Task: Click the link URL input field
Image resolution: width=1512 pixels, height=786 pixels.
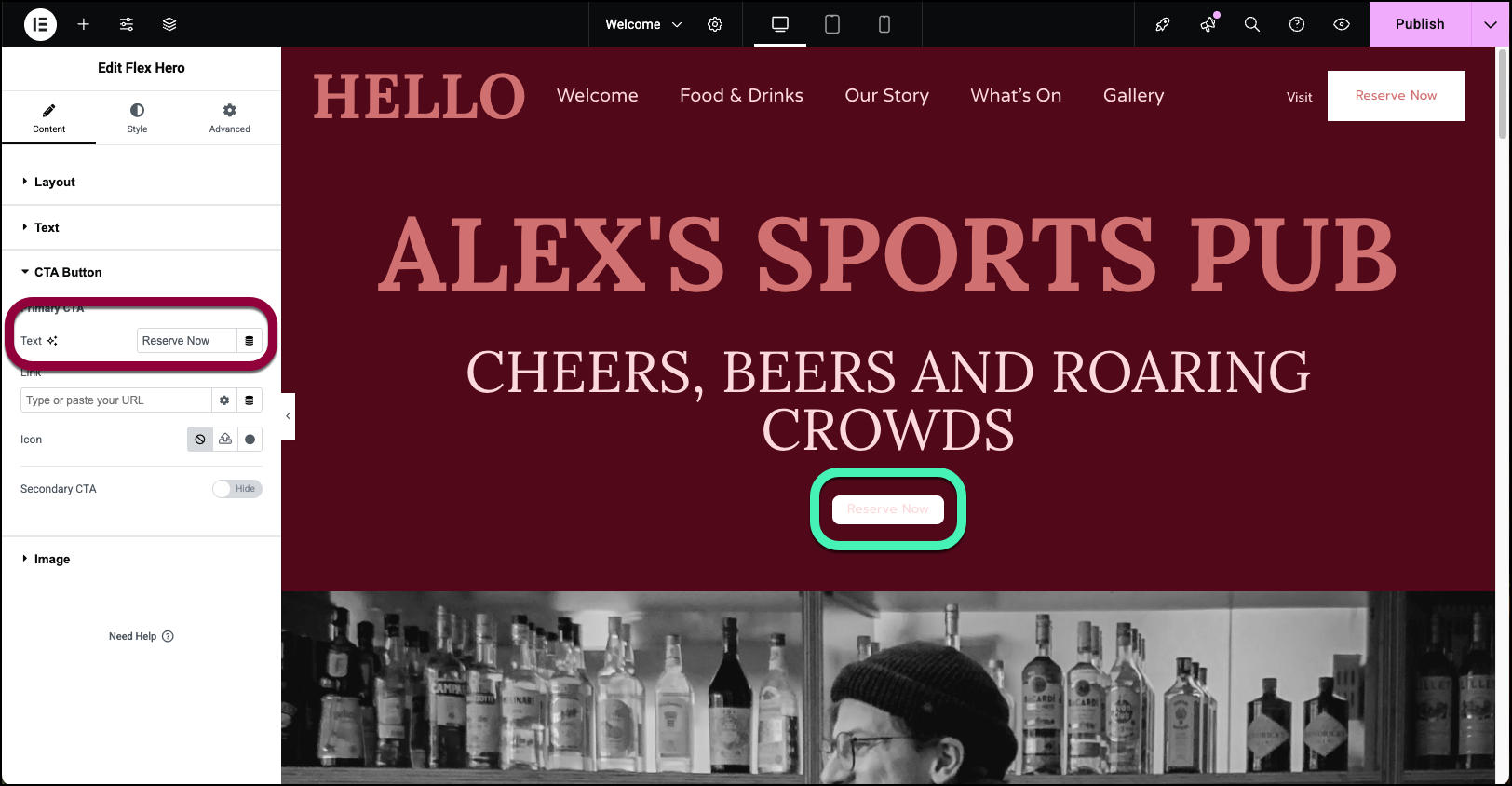Action: point(116,400)
